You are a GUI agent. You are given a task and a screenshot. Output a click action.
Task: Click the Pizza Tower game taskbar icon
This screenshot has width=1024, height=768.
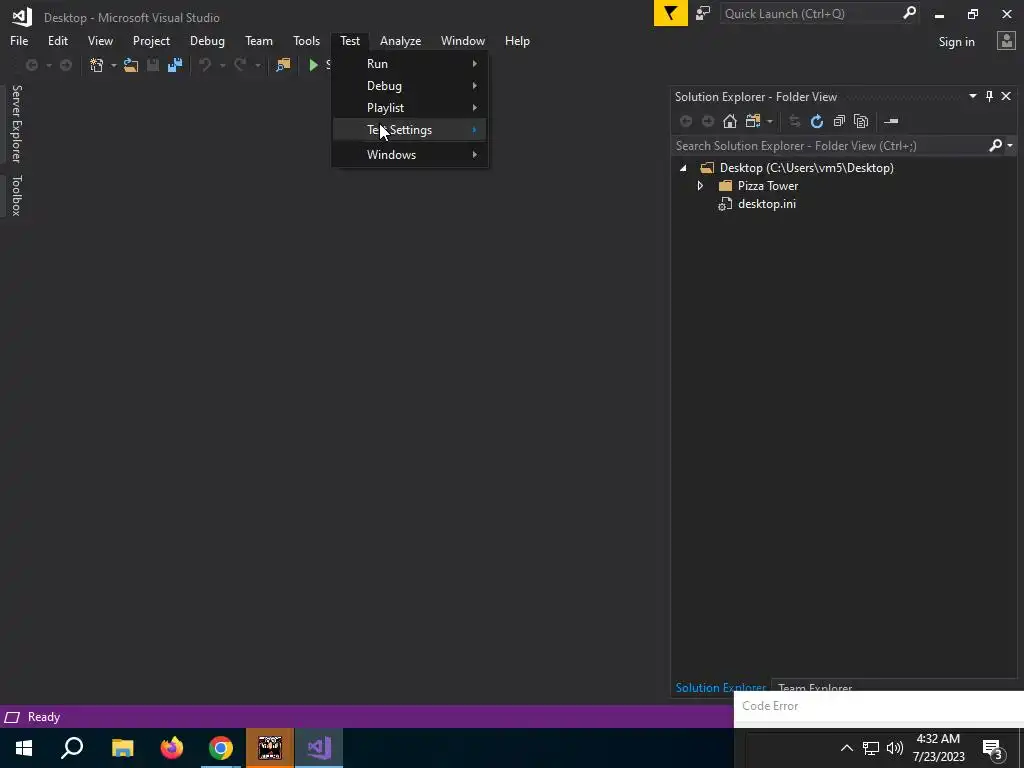click(270, 748)
